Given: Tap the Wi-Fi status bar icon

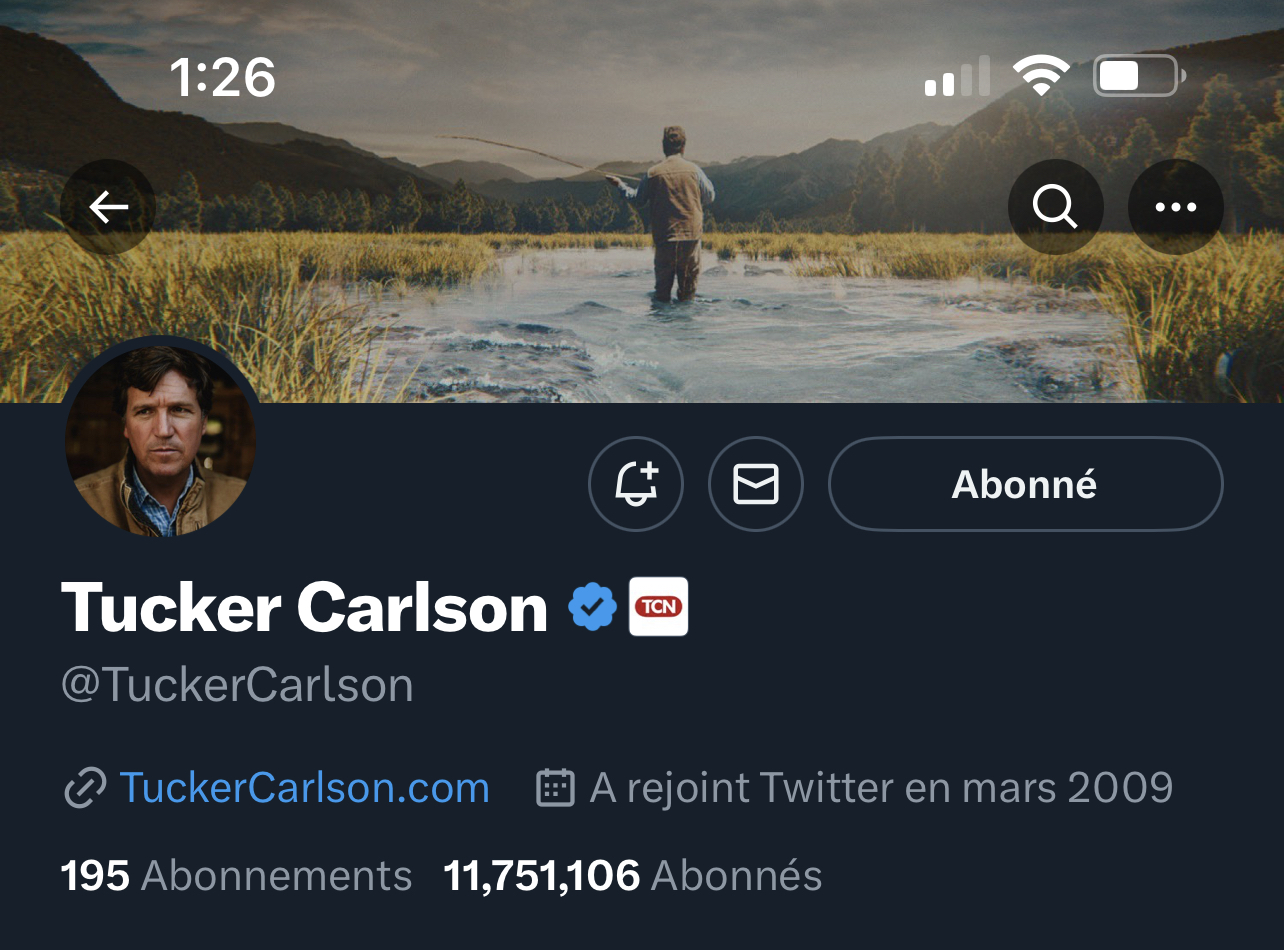Looking at the screenshot, I should tap(1040, 76).
